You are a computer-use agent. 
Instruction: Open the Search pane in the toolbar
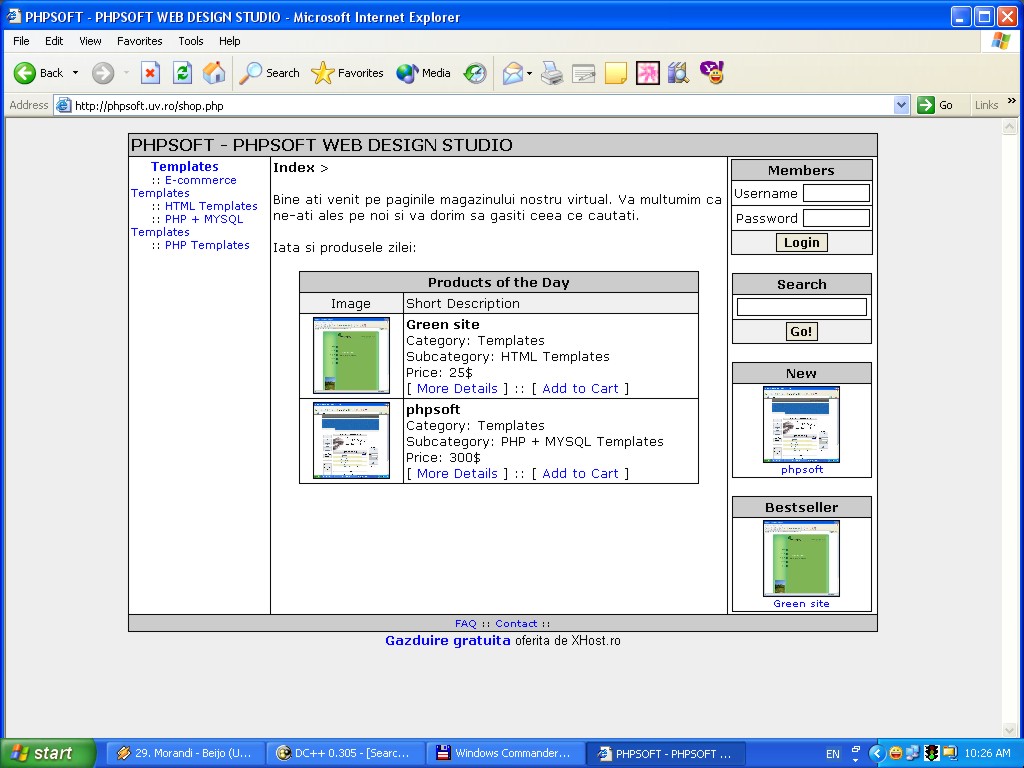[x=269, y=73]
